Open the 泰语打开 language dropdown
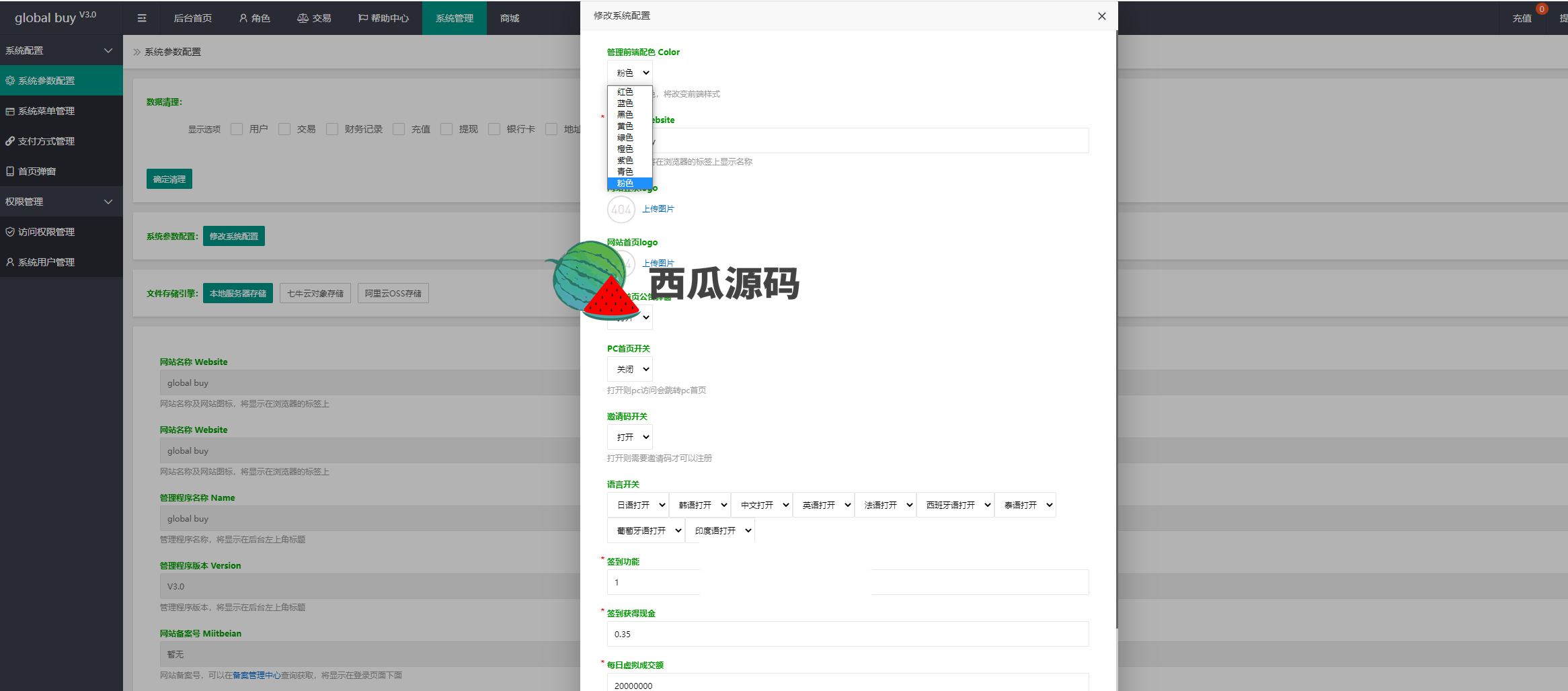Screen dimensions: 1568x691 (1025, 505)
